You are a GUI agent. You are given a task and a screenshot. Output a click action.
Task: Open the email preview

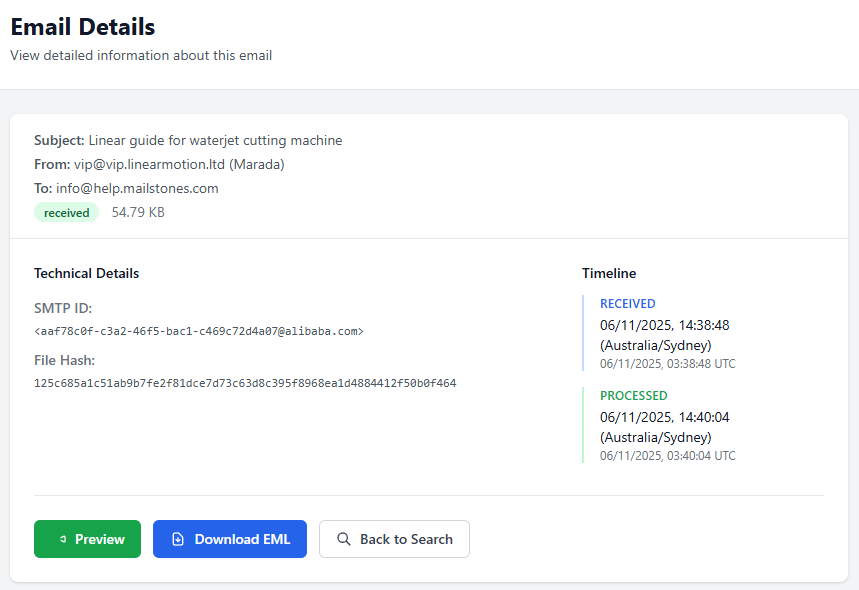pyautogui.click(x=87, y=539)
